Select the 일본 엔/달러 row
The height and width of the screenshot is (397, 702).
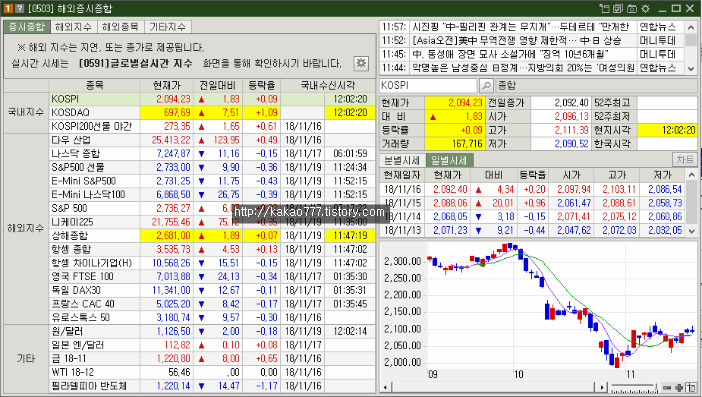[212, 345]
